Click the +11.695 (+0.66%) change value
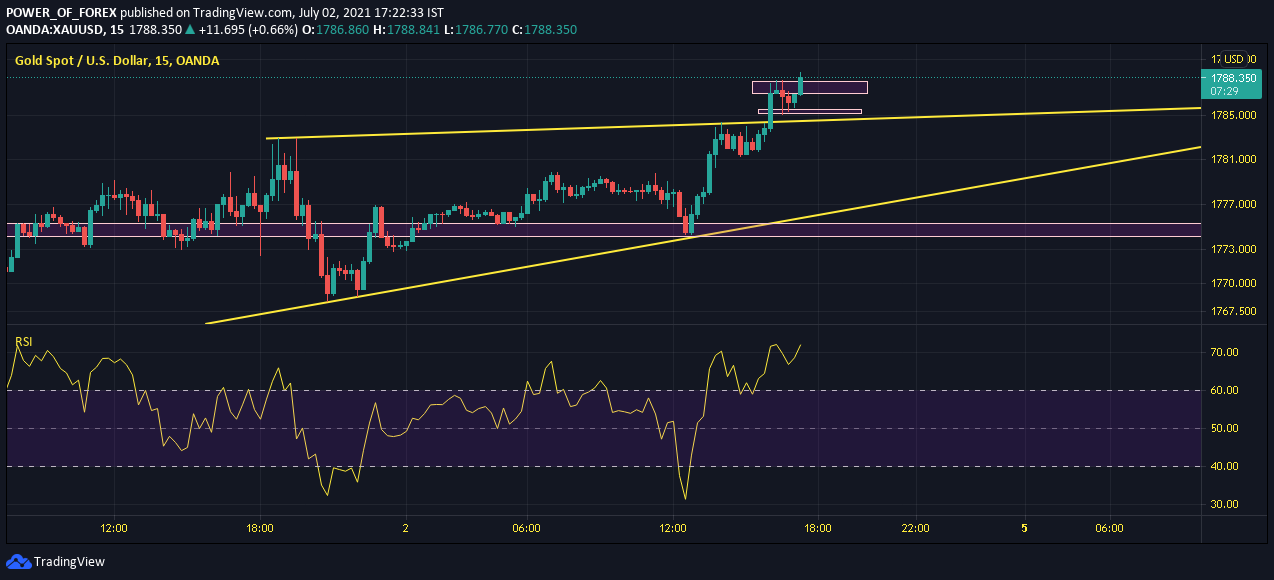This screenshot has width=1274, height=580. coord(248,30)
